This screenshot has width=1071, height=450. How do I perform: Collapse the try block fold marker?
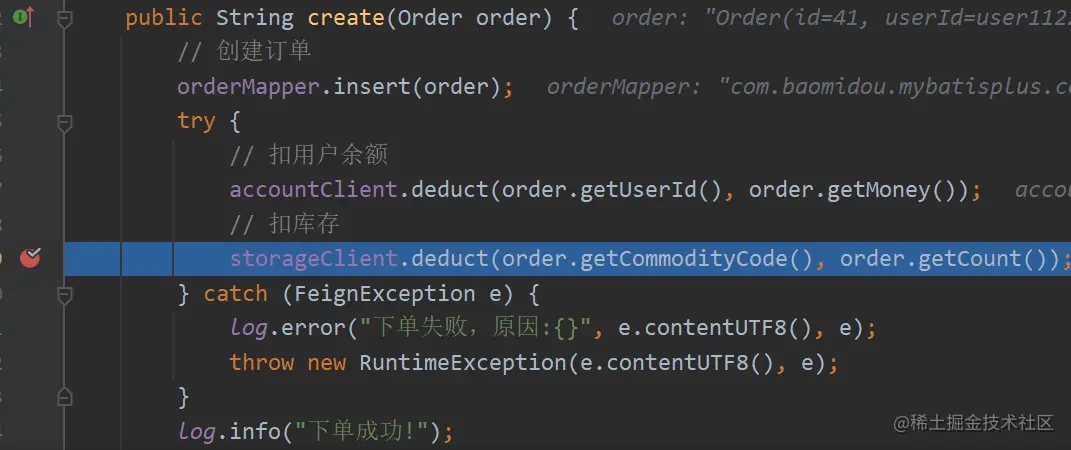[x=65, y=122]
